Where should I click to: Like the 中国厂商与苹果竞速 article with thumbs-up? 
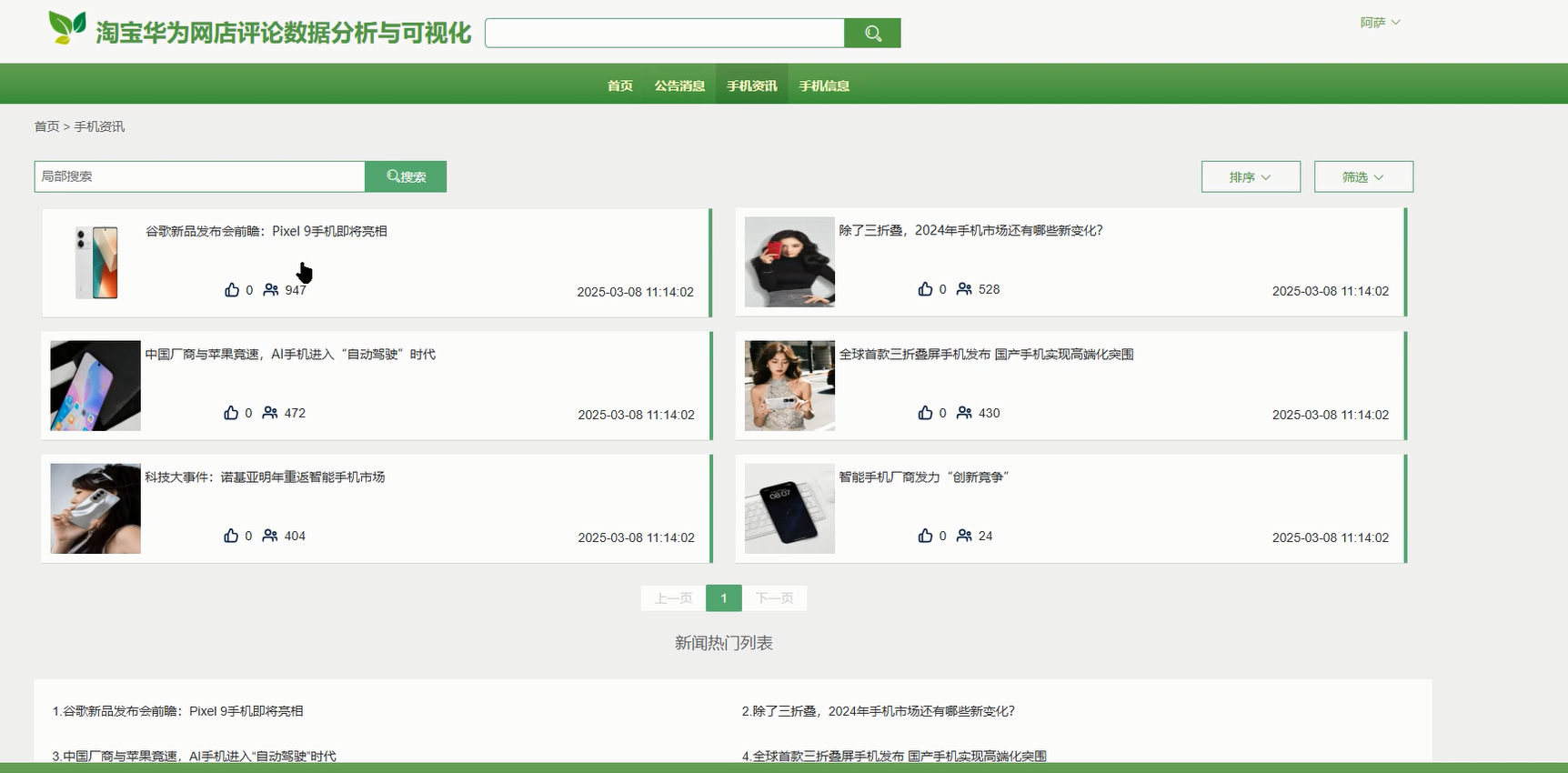(x=231, y=413)
